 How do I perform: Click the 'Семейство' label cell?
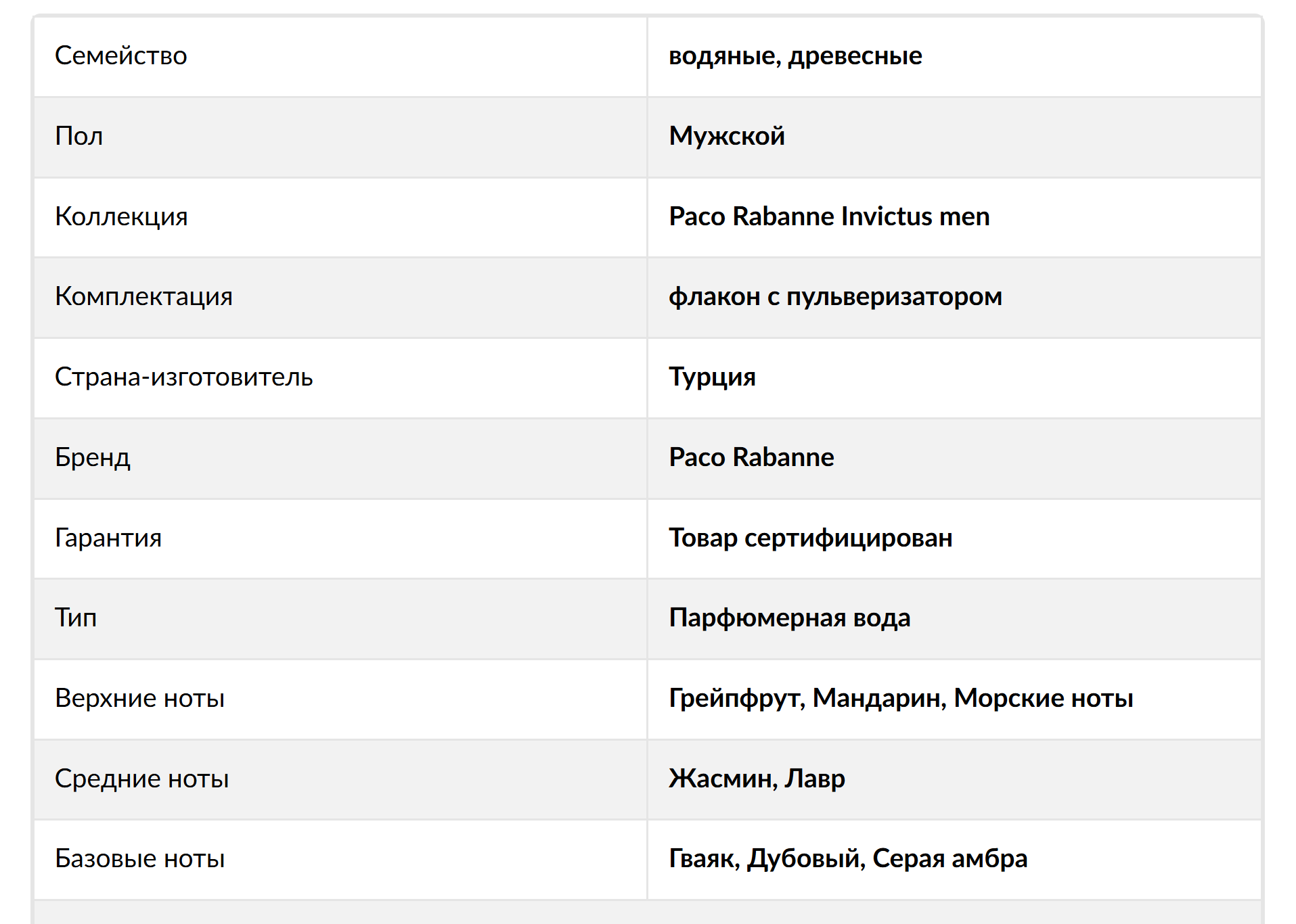121,55
